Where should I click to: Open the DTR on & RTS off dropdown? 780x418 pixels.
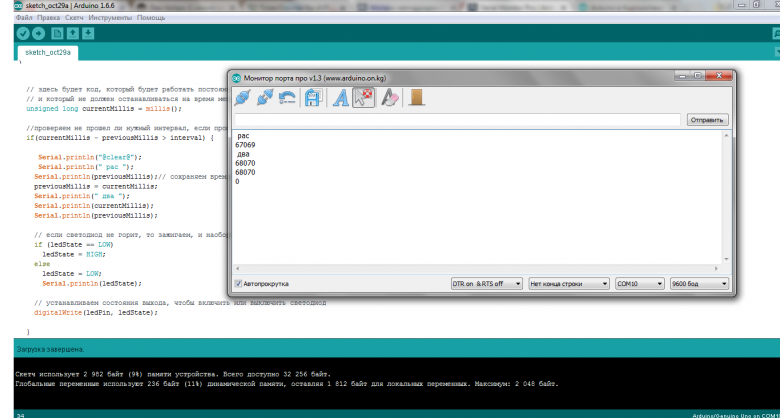point(486,284)
